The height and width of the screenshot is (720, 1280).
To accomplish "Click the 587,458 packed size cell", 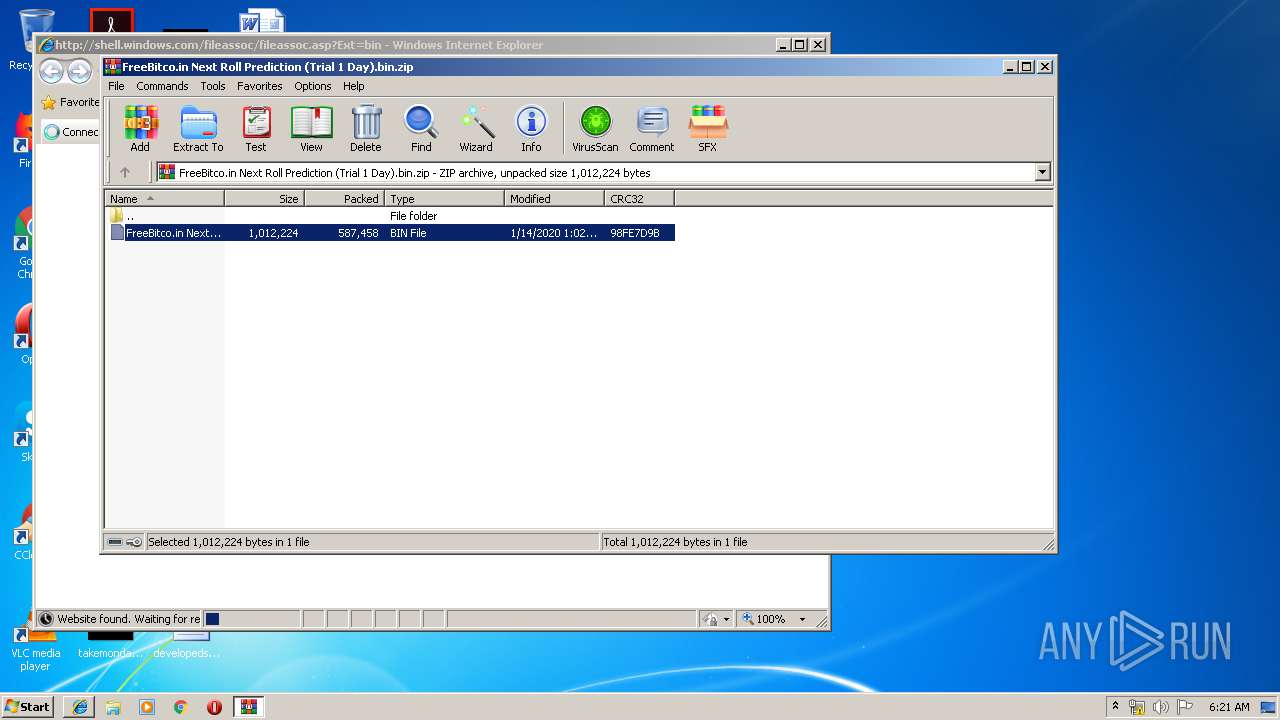I will (358, 233).
